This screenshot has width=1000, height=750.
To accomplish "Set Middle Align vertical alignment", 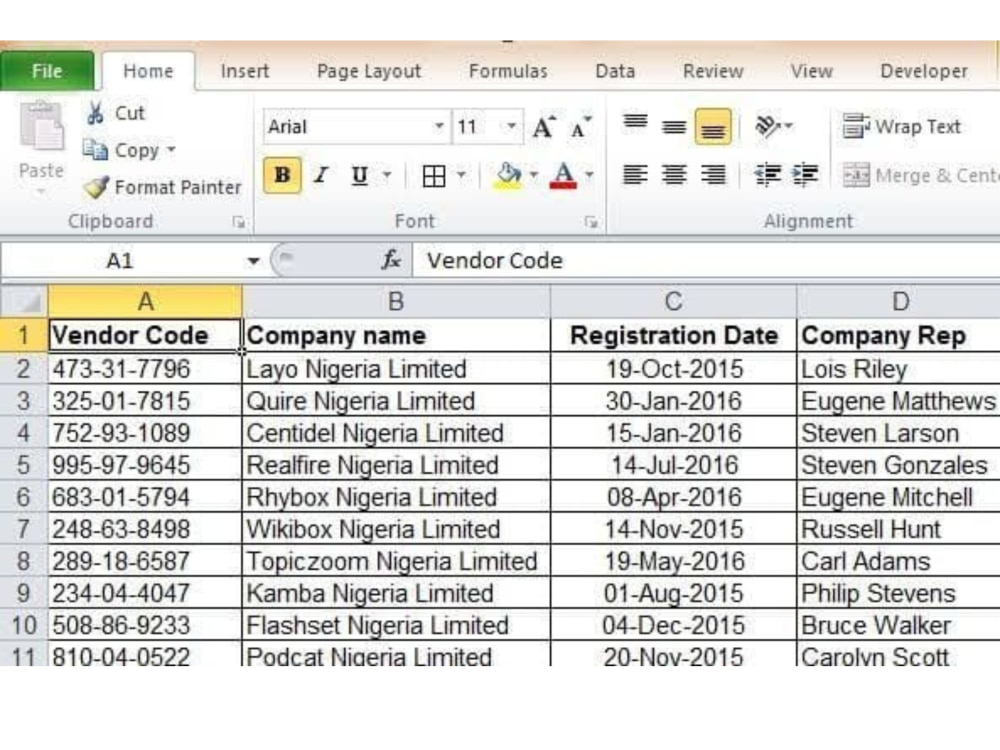I will point(674,126).
